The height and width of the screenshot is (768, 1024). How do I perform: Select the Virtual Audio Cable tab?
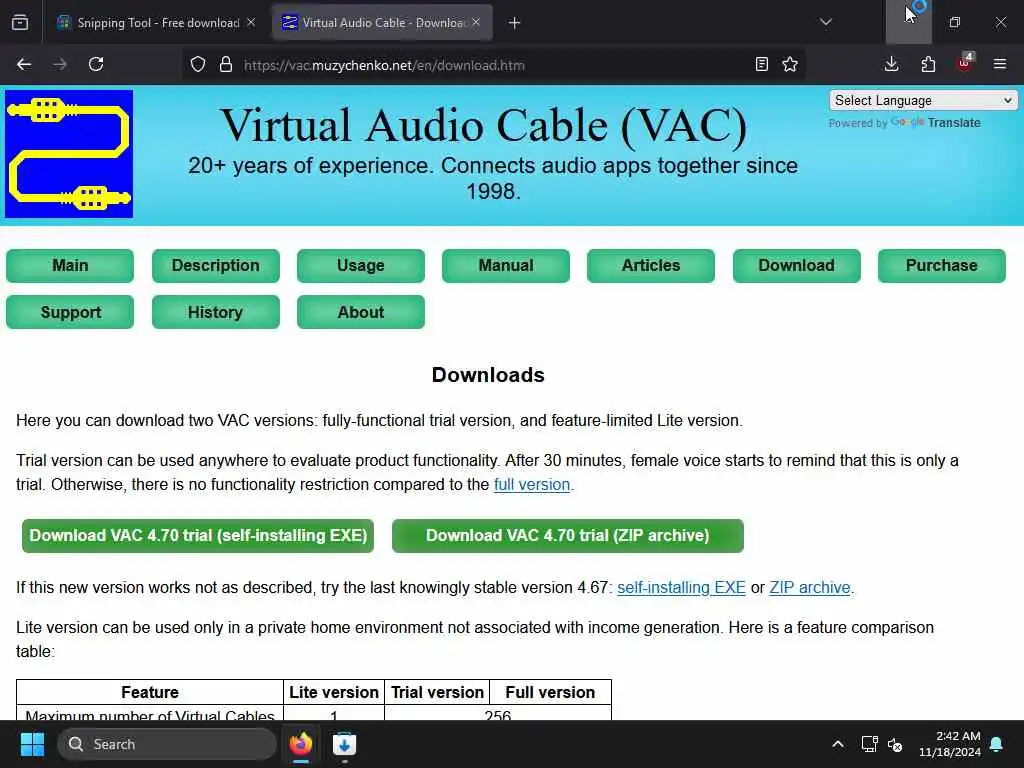coord(382,23)
